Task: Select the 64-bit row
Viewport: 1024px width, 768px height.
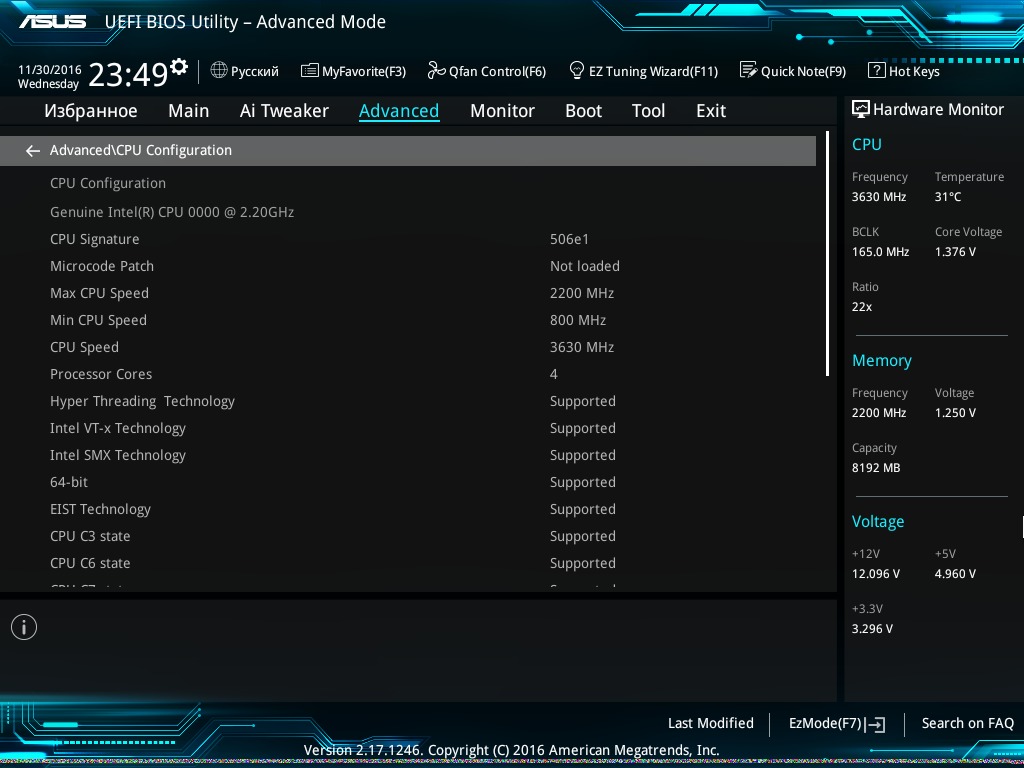Action: click(408, 482)
